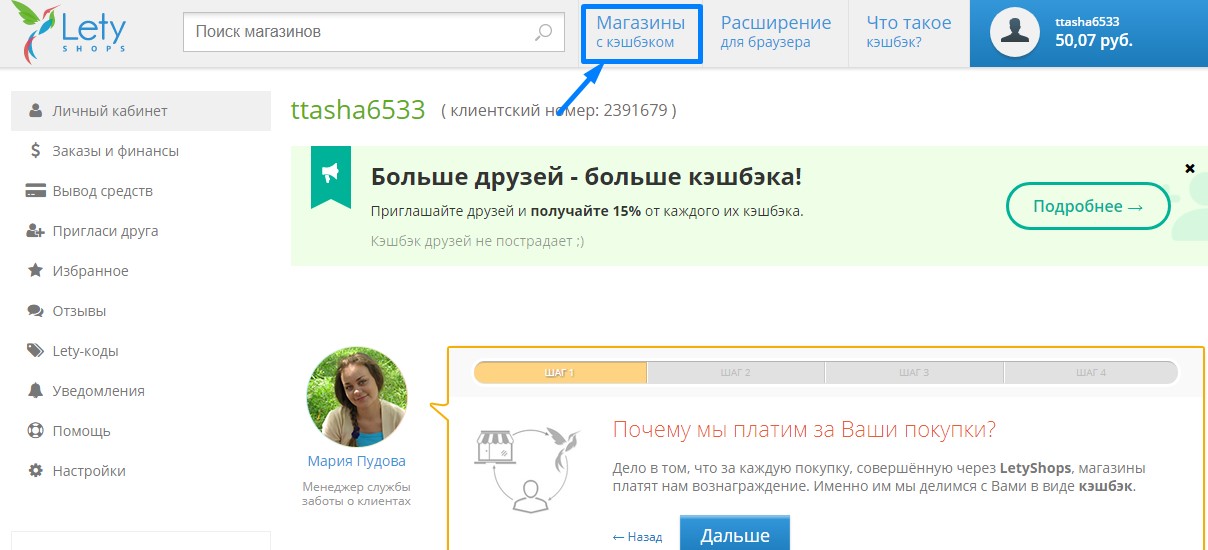Click the Назад link
This screenshot has width=1208, height=550.
tap(637, 537)
